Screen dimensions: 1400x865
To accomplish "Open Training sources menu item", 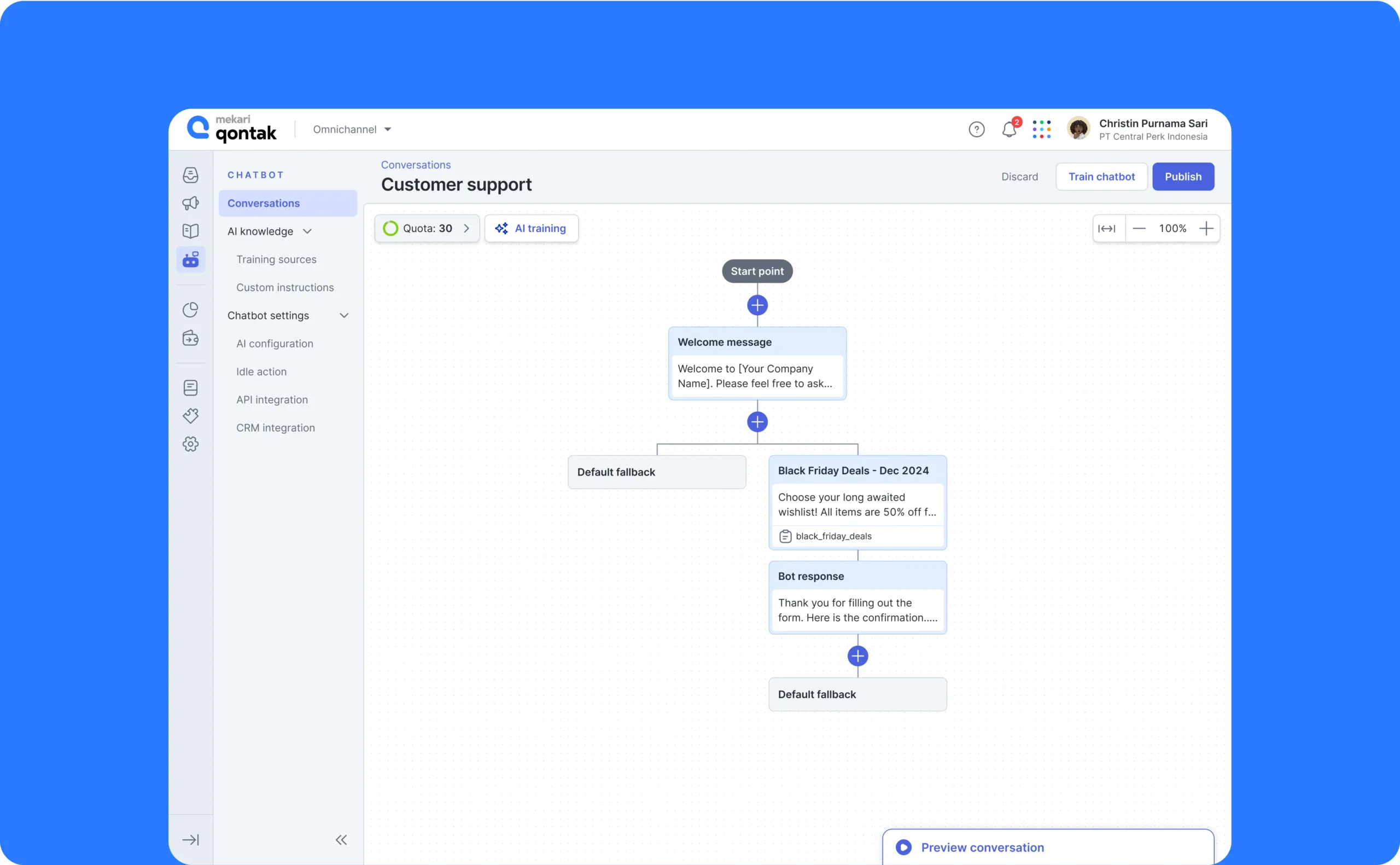I will pos(276,260).
